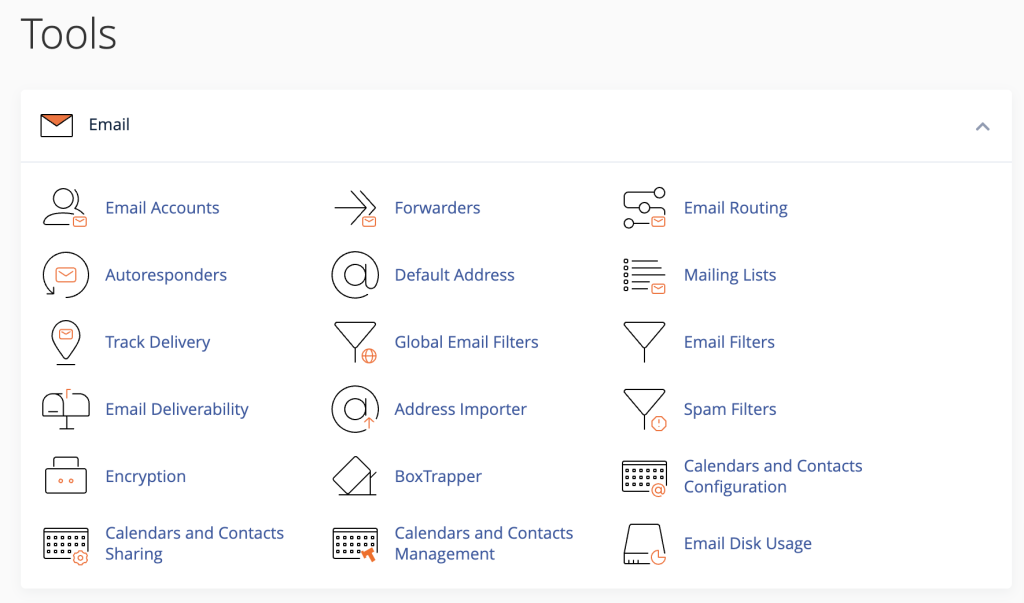Open Email Accounts link
Image resolution: width=1024 pixels, height=603 pixels.
(x=163, y=208)
